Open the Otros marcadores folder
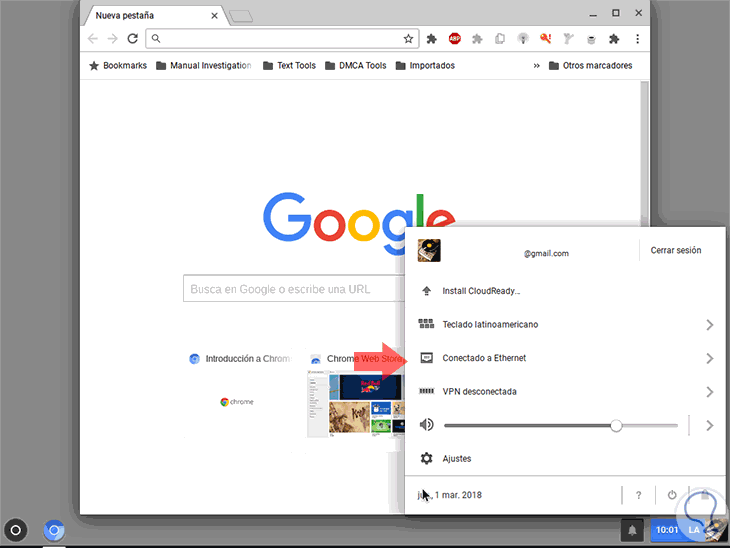The height and width of the screenshot is (548, 730). 590,66
